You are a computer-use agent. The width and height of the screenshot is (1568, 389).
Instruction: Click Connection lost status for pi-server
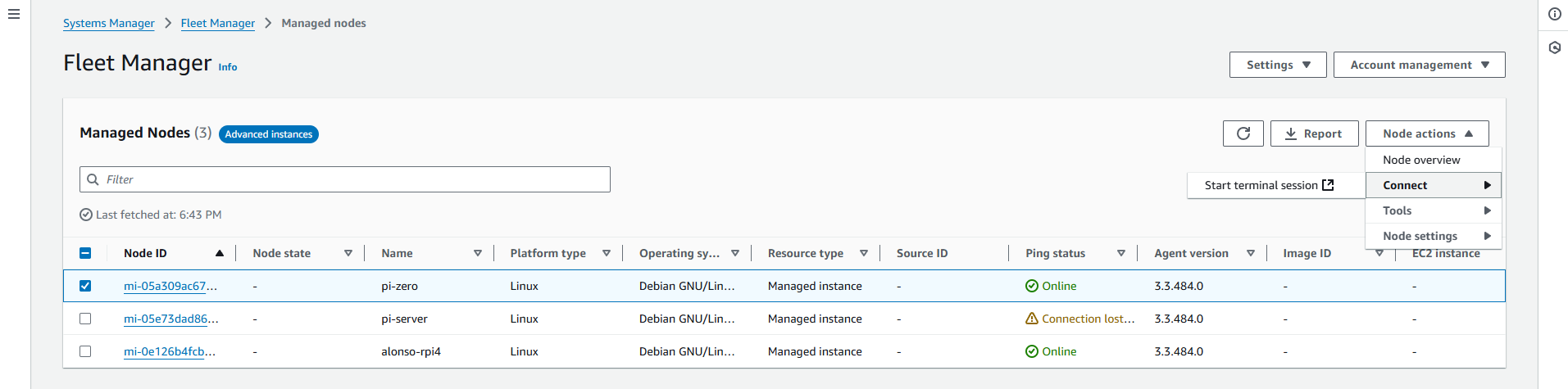[x=1089, y=319]
